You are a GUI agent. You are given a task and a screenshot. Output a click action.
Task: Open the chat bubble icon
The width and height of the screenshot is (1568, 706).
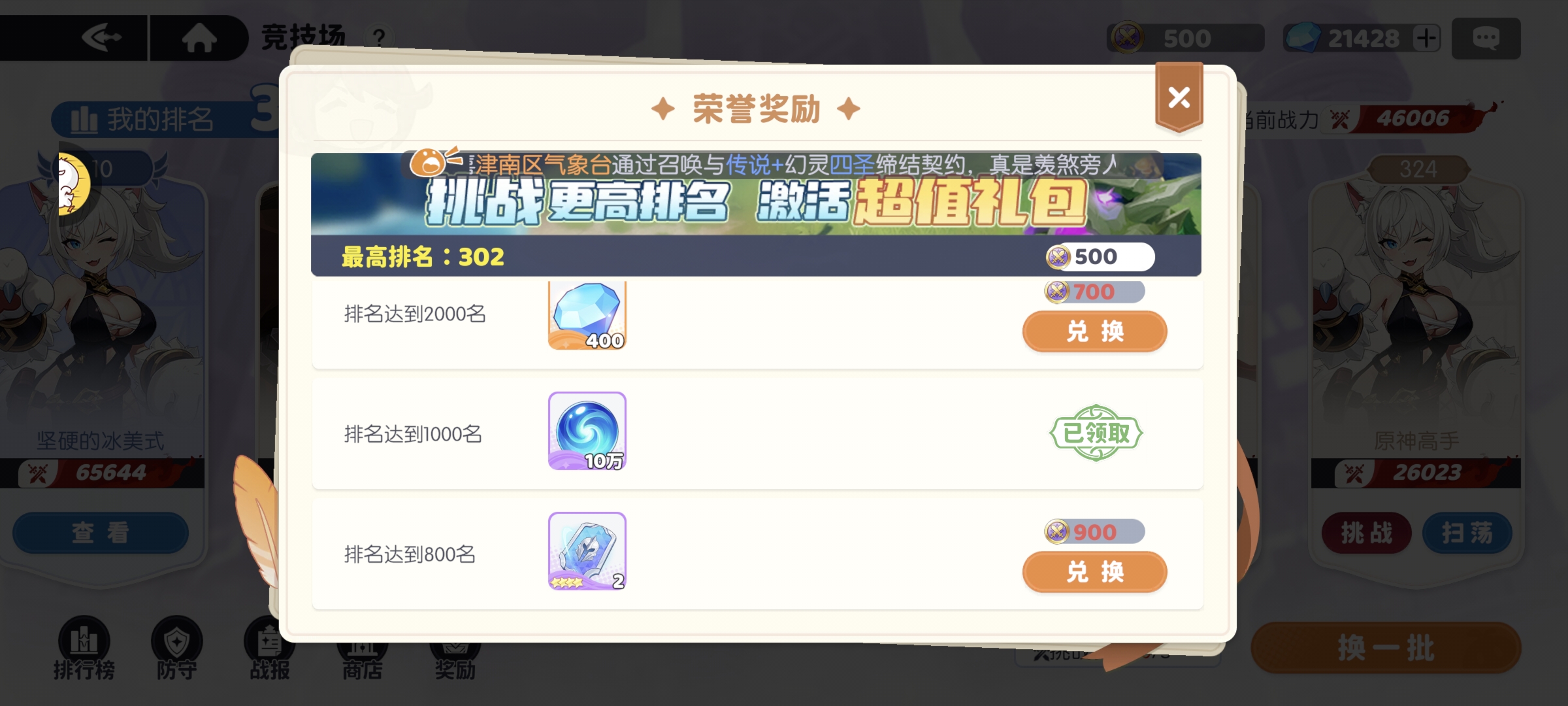click(x=1486, y=38)
